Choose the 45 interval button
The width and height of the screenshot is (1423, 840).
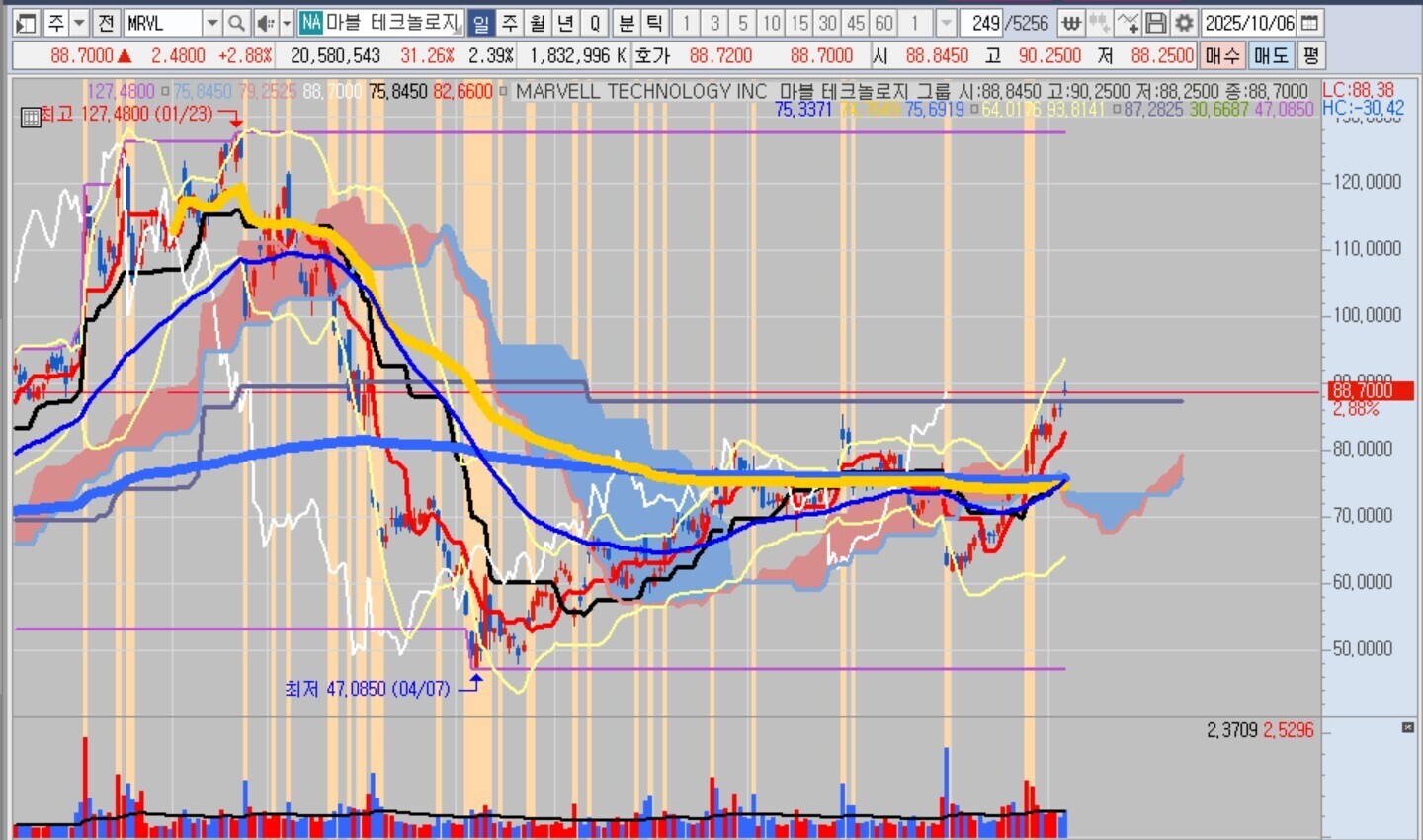[x=856, y=23]
